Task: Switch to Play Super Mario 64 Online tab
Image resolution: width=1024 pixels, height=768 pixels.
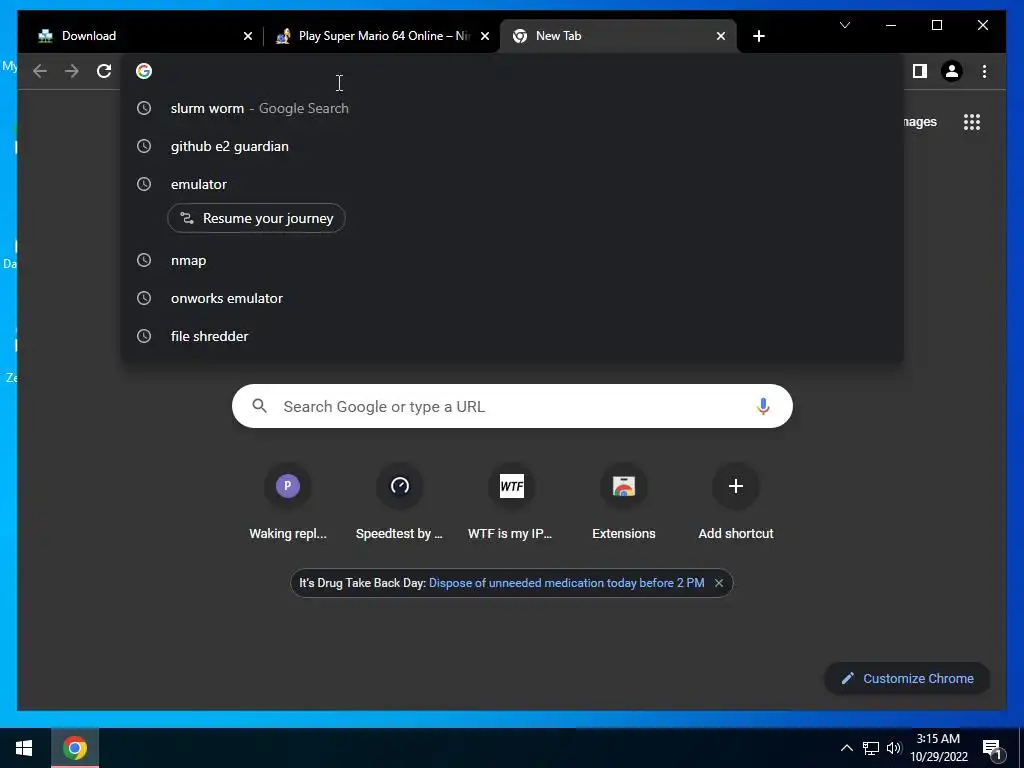Action: pos(382,36)
